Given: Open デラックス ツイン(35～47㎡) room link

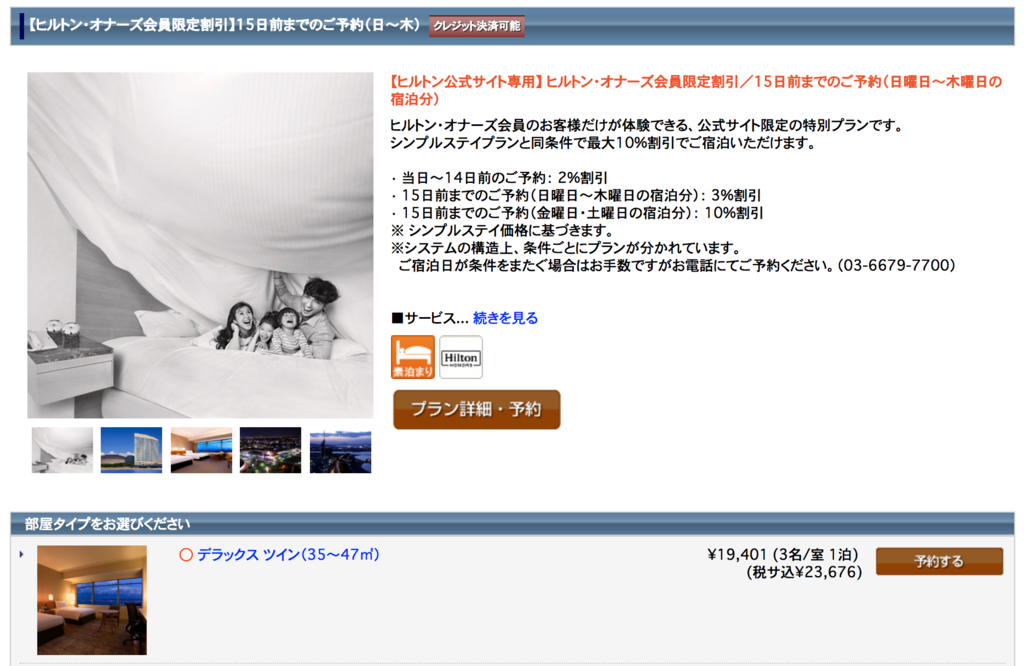Looking at the screenshot, I should (x=289, y=555).
